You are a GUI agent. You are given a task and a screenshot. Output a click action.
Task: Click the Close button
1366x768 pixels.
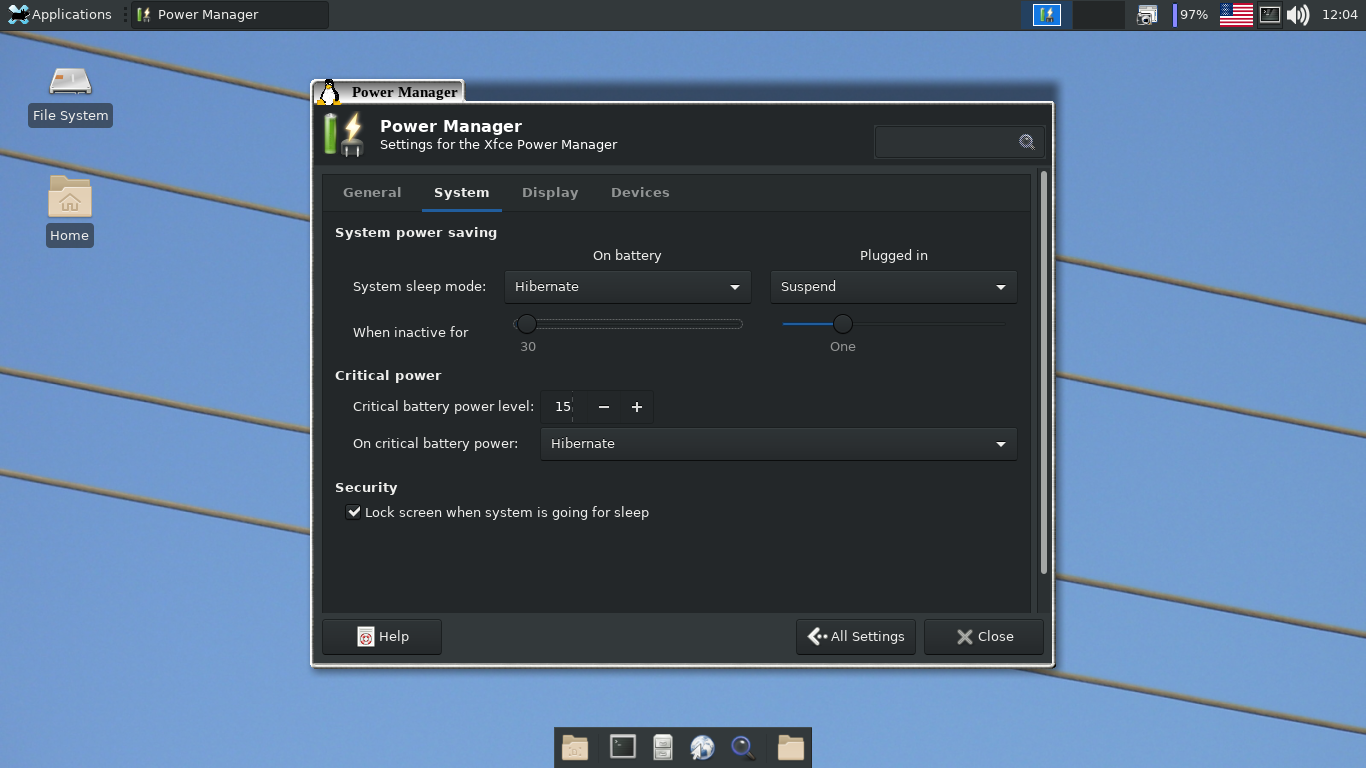point(984,637)
